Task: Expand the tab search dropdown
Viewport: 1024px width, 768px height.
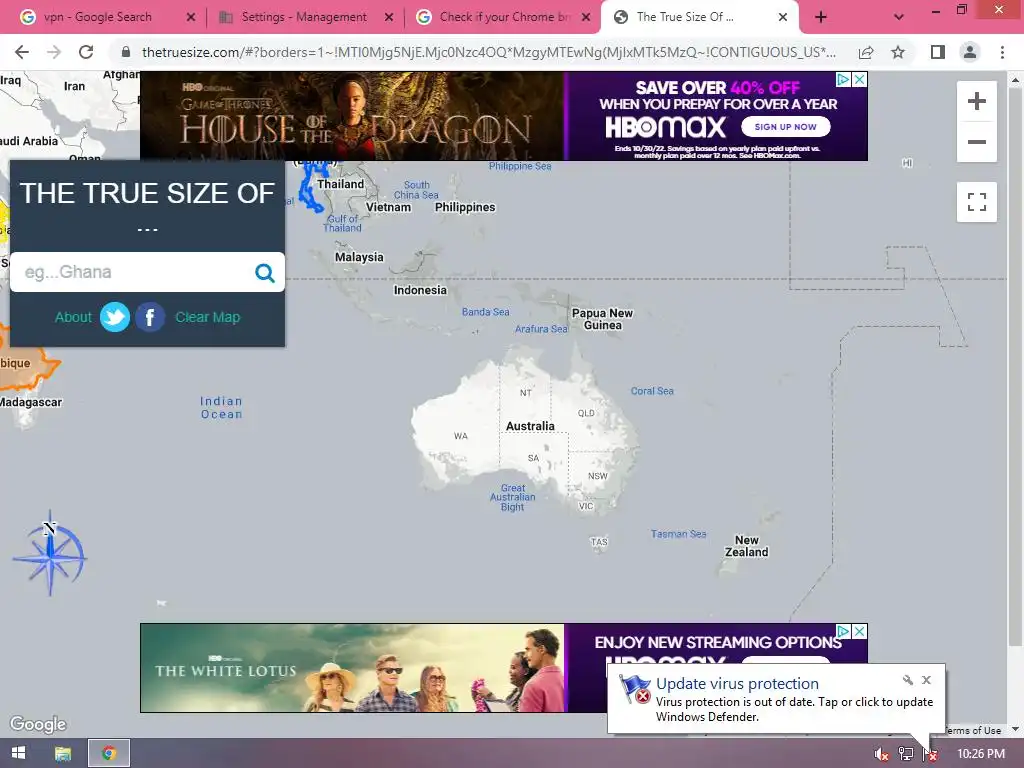Action: pos(899,18)
